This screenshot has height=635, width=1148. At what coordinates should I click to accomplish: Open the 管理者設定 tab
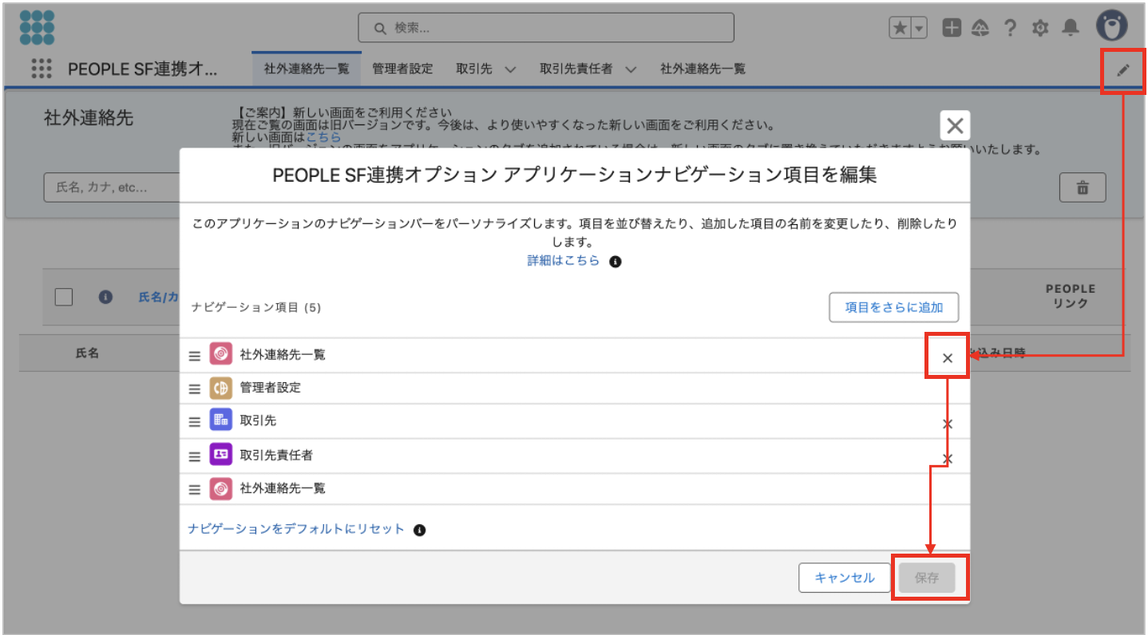tap(402, 69)
